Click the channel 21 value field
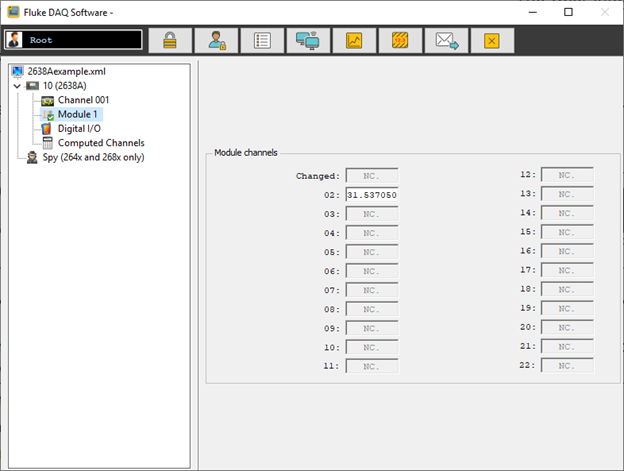Viewport: 624px width, 471px height. point(567,346)
